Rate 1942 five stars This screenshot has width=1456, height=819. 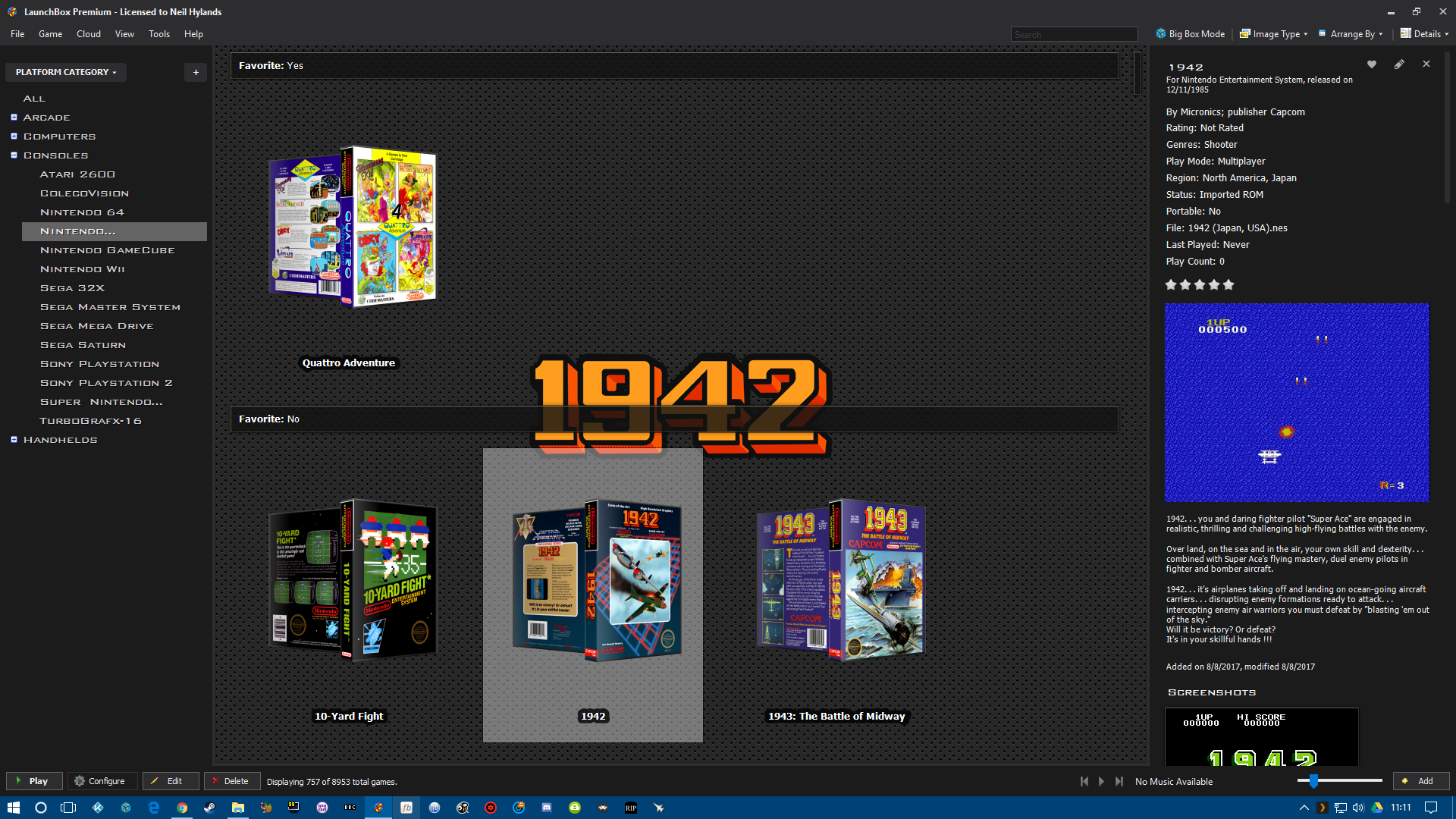[1228, 285]
